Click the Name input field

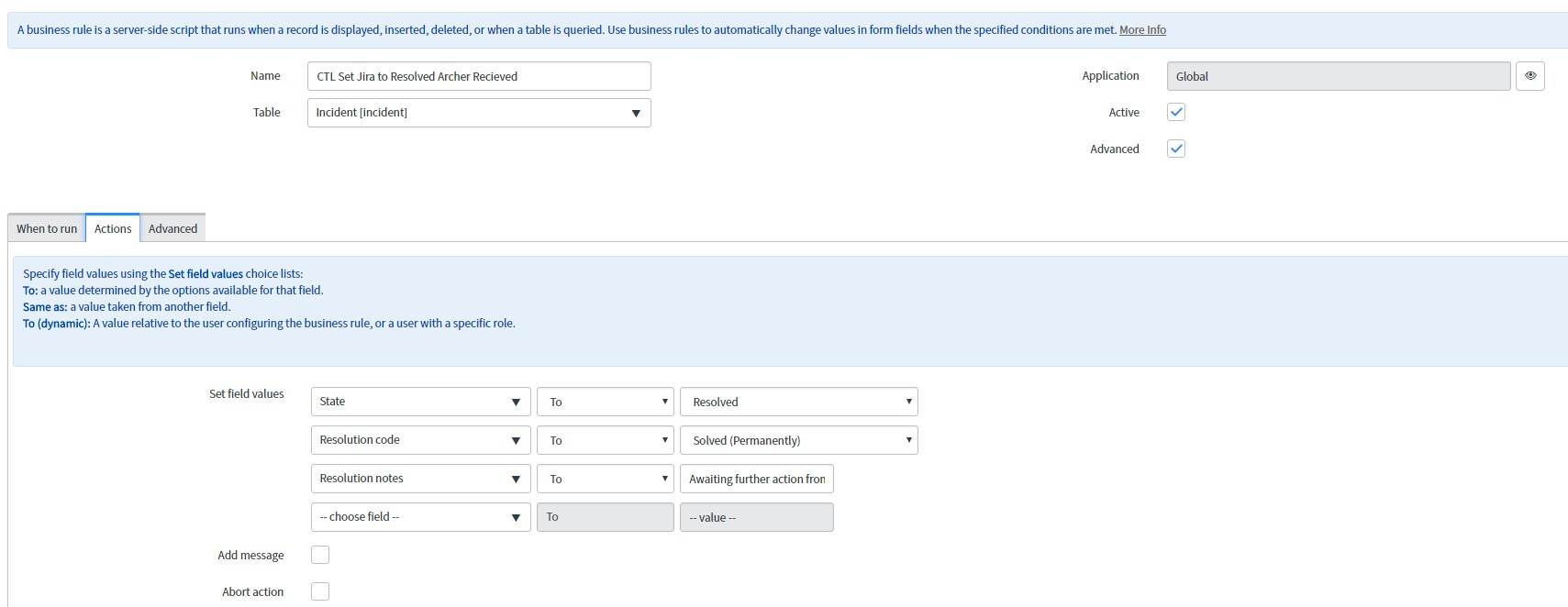pos(479,76)
